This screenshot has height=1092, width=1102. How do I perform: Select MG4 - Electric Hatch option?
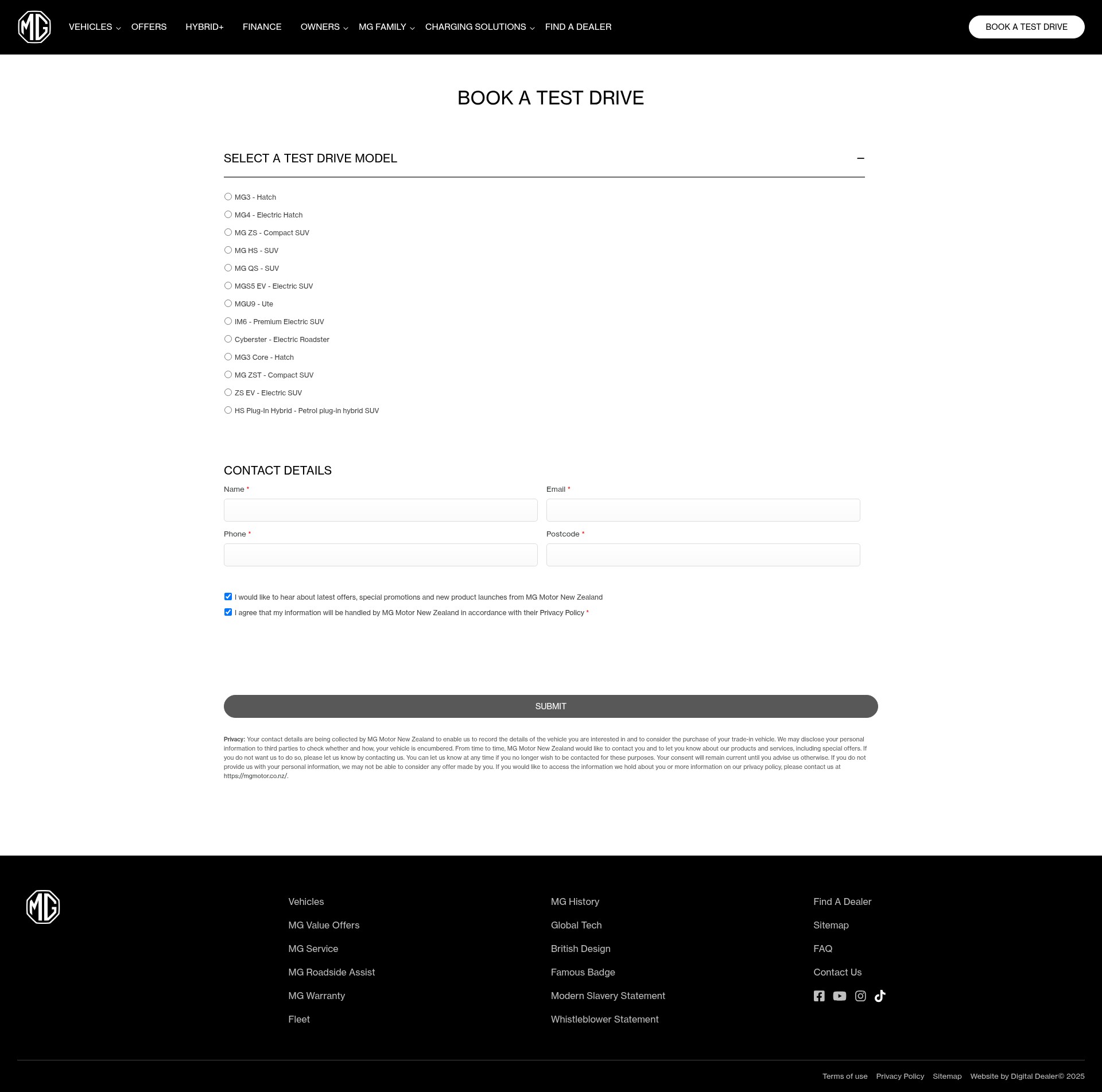[x=228, y=215]
